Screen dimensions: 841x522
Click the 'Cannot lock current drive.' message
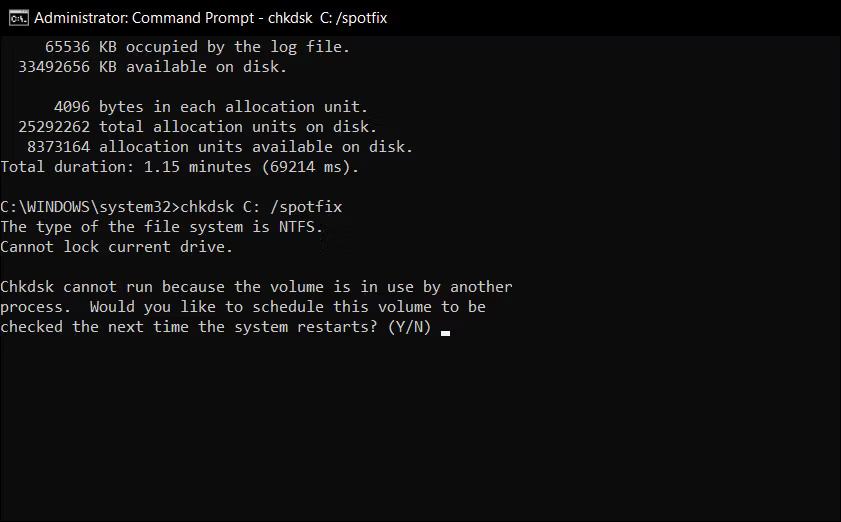[116, 247]
